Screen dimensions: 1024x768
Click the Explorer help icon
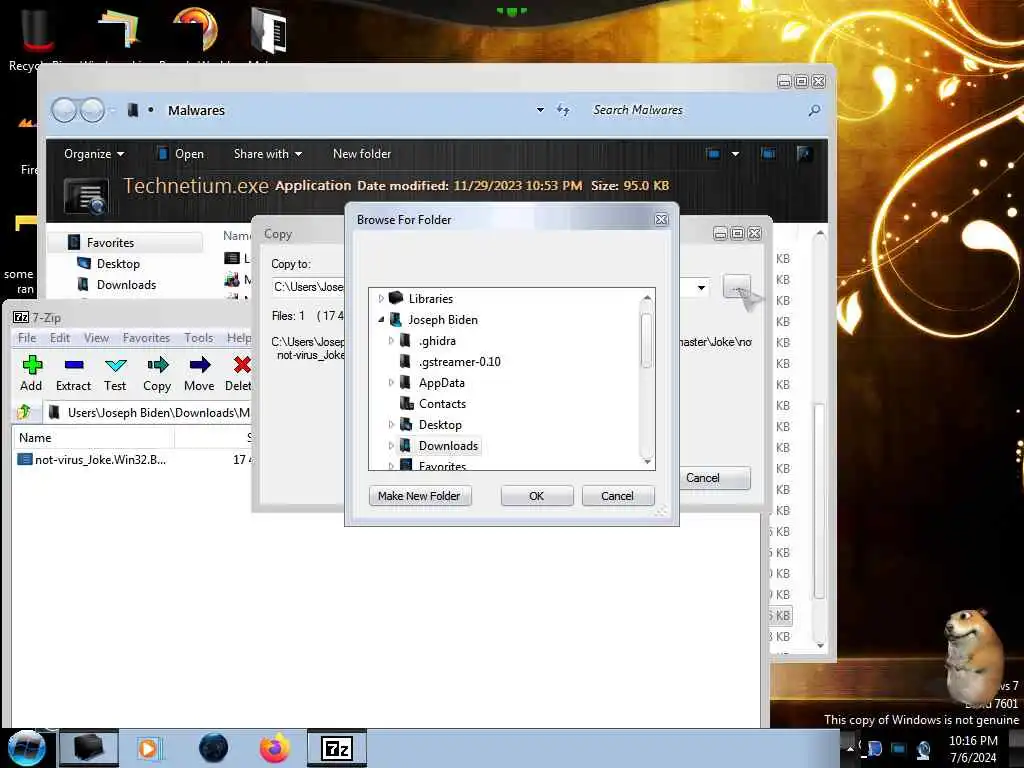[804, 153]
